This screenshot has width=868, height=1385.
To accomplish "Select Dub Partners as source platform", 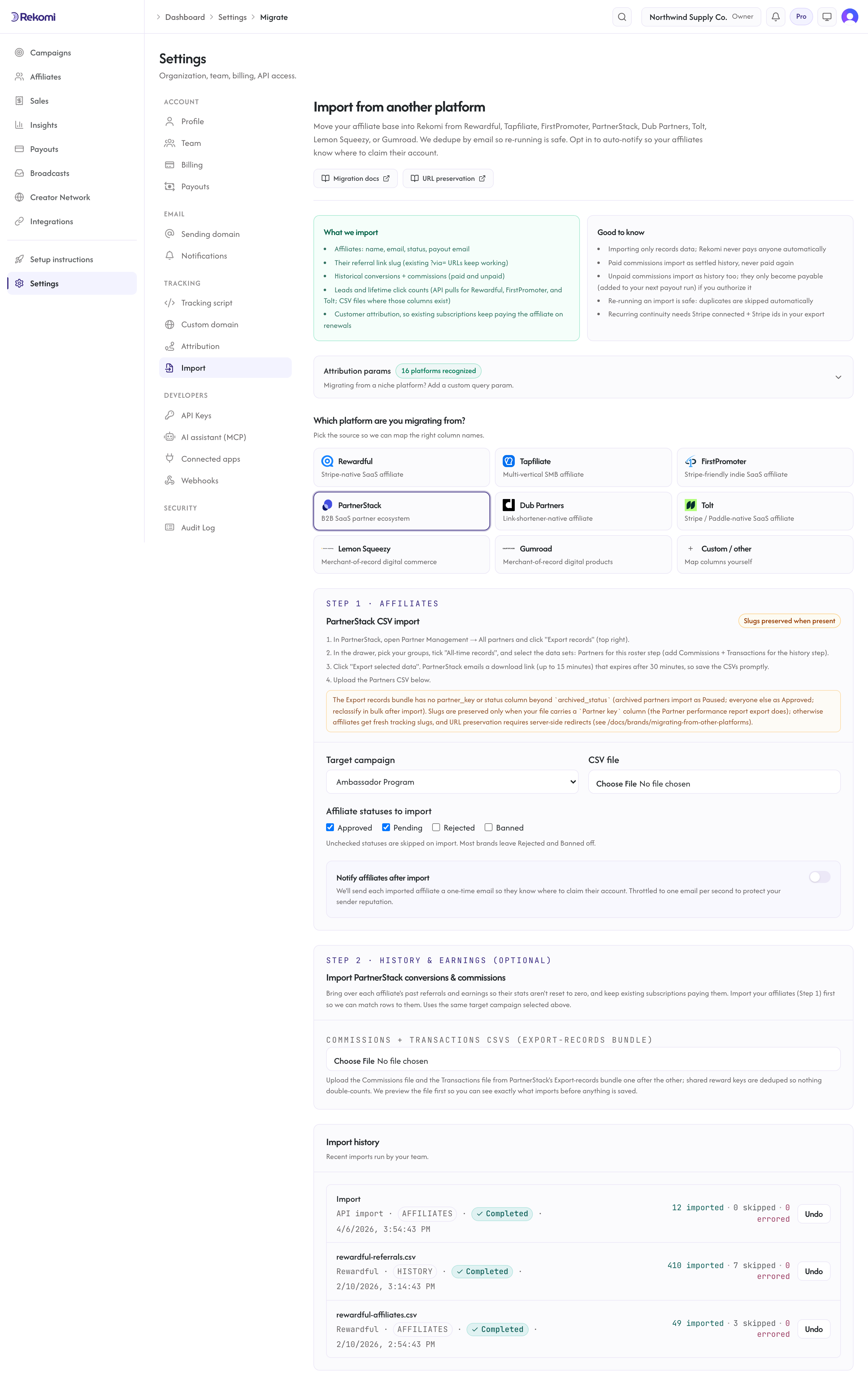I will (x=583, y=511).
